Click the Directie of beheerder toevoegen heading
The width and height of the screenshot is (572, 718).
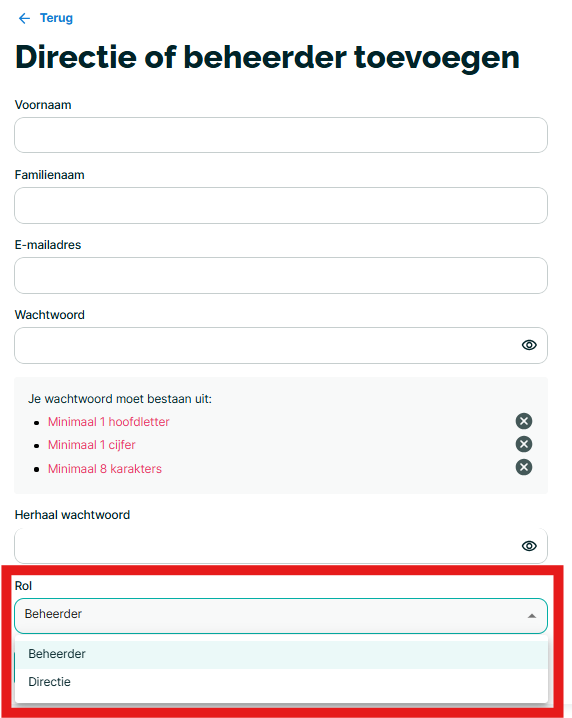(267, 58)
